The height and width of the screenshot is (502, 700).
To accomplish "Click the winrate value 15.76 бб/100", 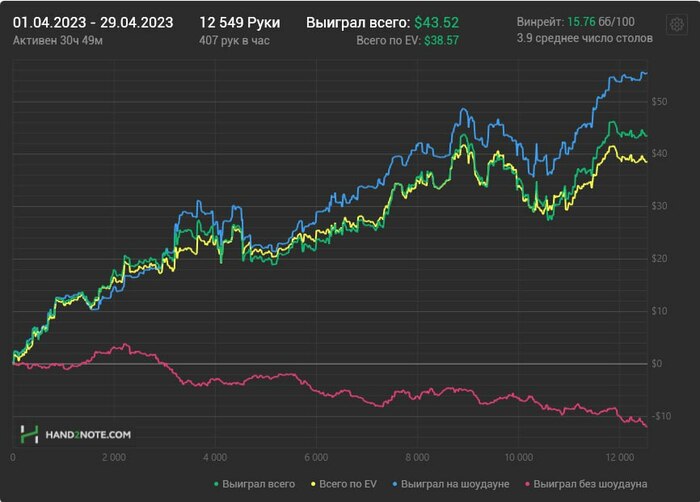I will tap(601, 22).
